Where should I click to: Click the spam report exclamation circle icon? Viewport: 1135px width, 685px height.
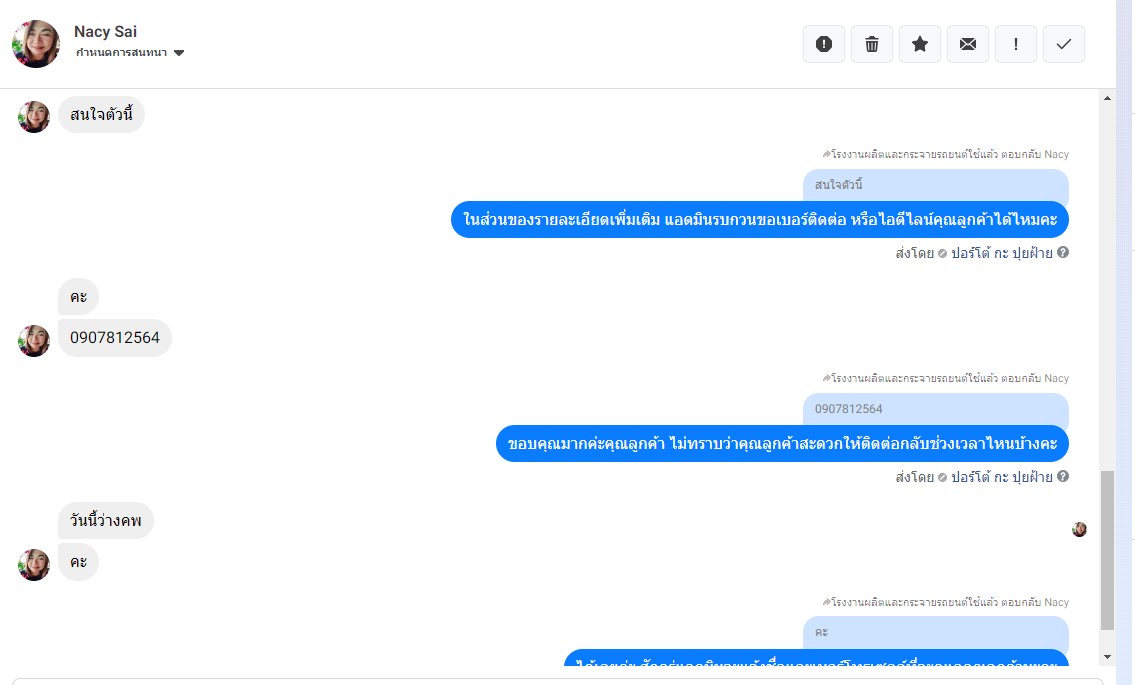(824, 44)
